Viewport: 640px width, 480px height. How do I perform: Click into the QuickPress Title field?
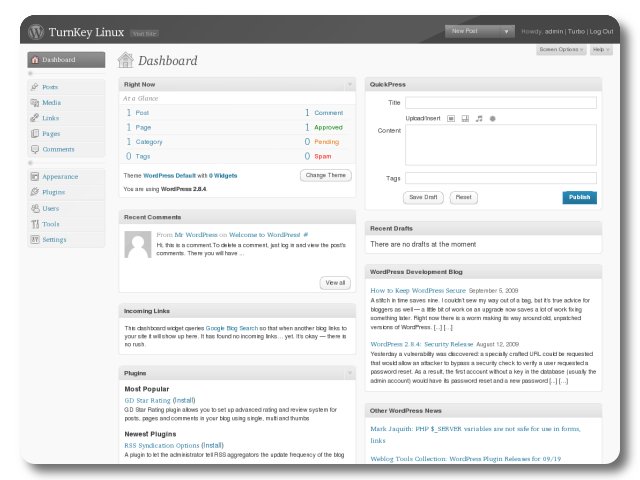coord(500,102)
